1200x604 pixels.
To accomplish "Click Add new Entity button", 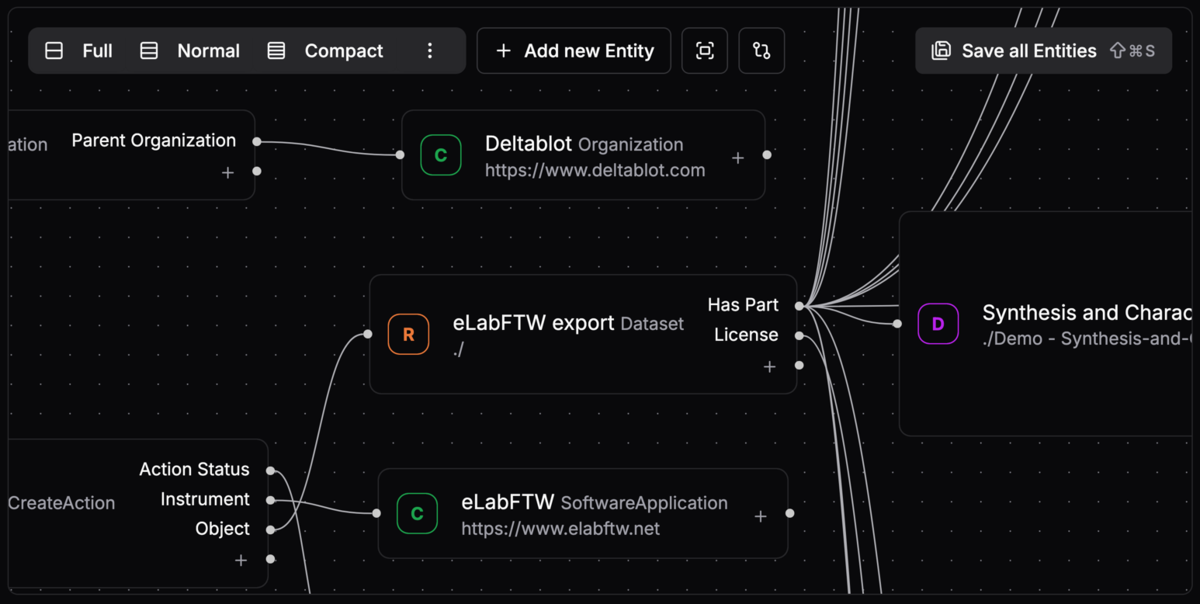I will point(574,51).
